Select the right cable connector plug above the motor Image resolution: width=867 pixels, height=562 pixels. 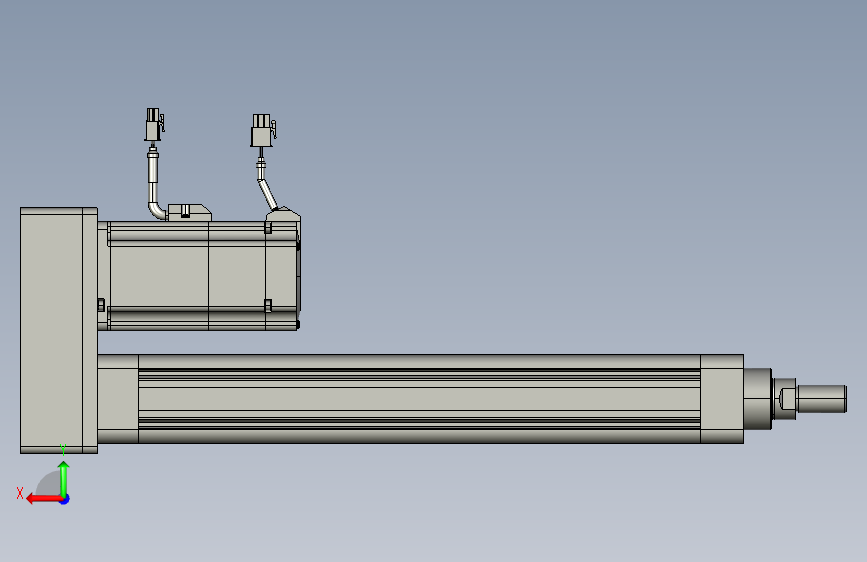(263, 131)
